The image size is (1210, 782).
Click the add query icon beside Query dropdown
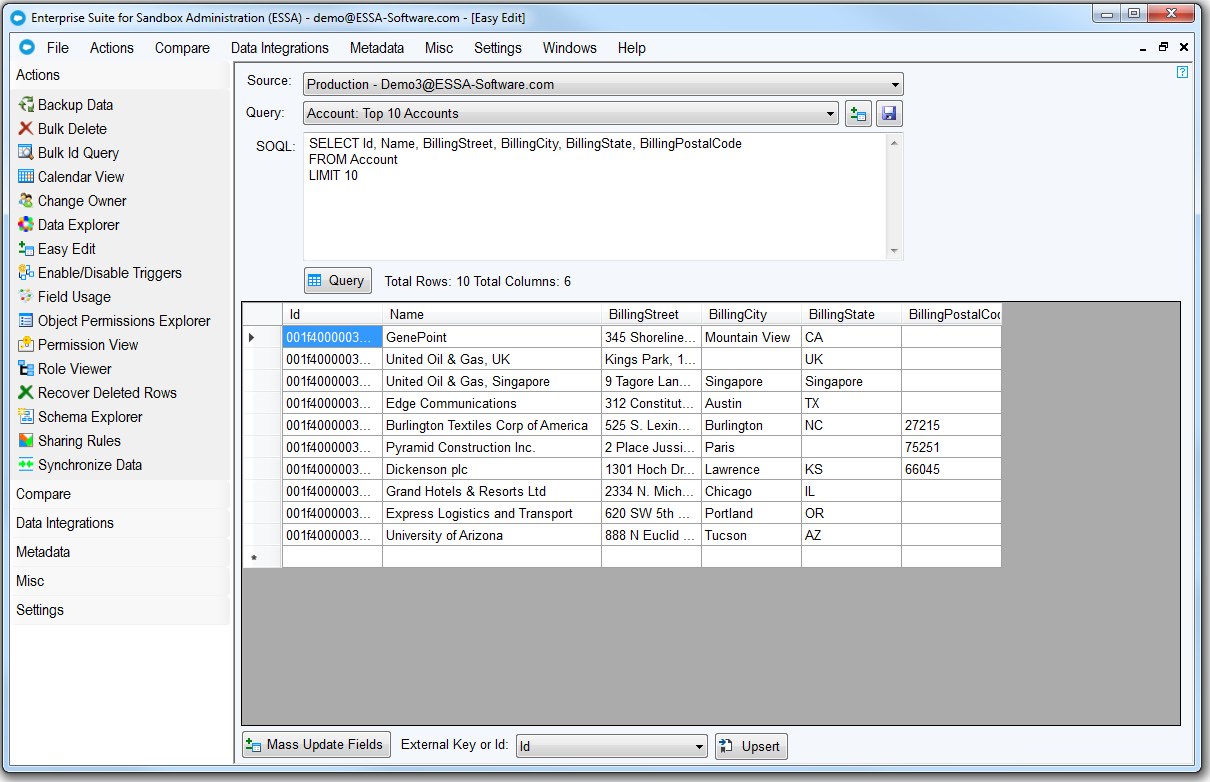point(858,114)
